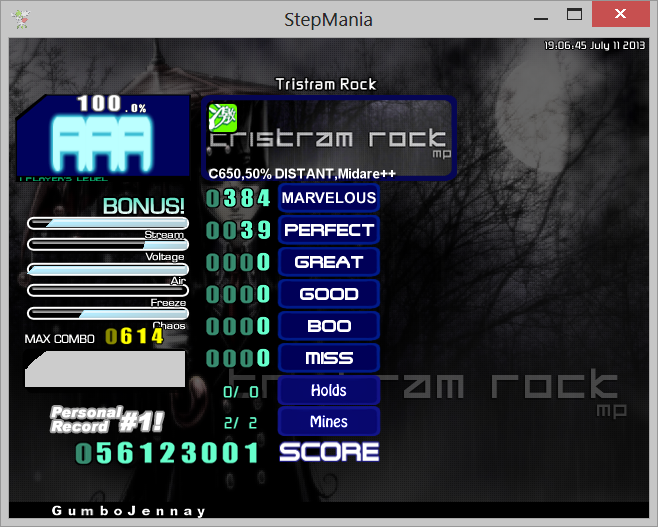Click the Freeze radar bar
The width and height of the screenshot is (658, 527).
[108, 290]
